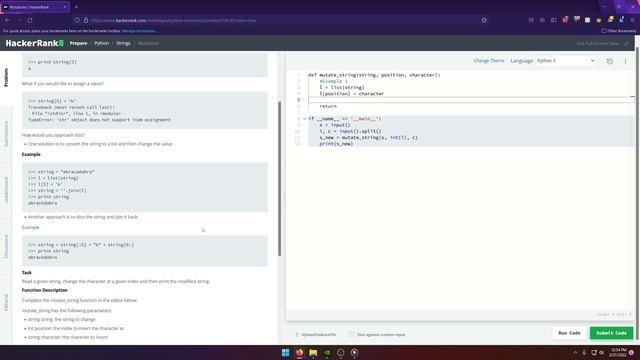Switch to the Editorial side tab
The width and height of the screenshot is (640, 360).
pyautogui.click(x=6, y=302)
